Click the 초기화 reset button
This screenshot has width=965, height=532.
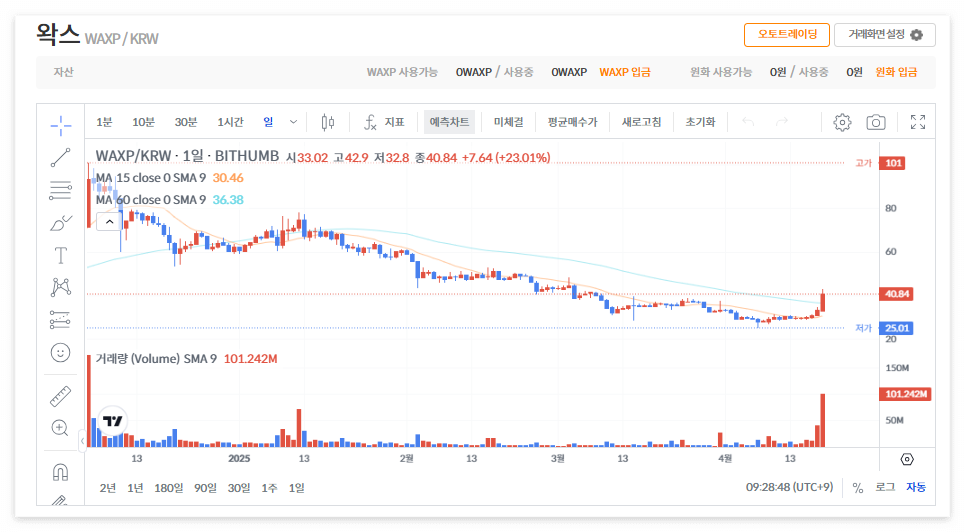700,122
